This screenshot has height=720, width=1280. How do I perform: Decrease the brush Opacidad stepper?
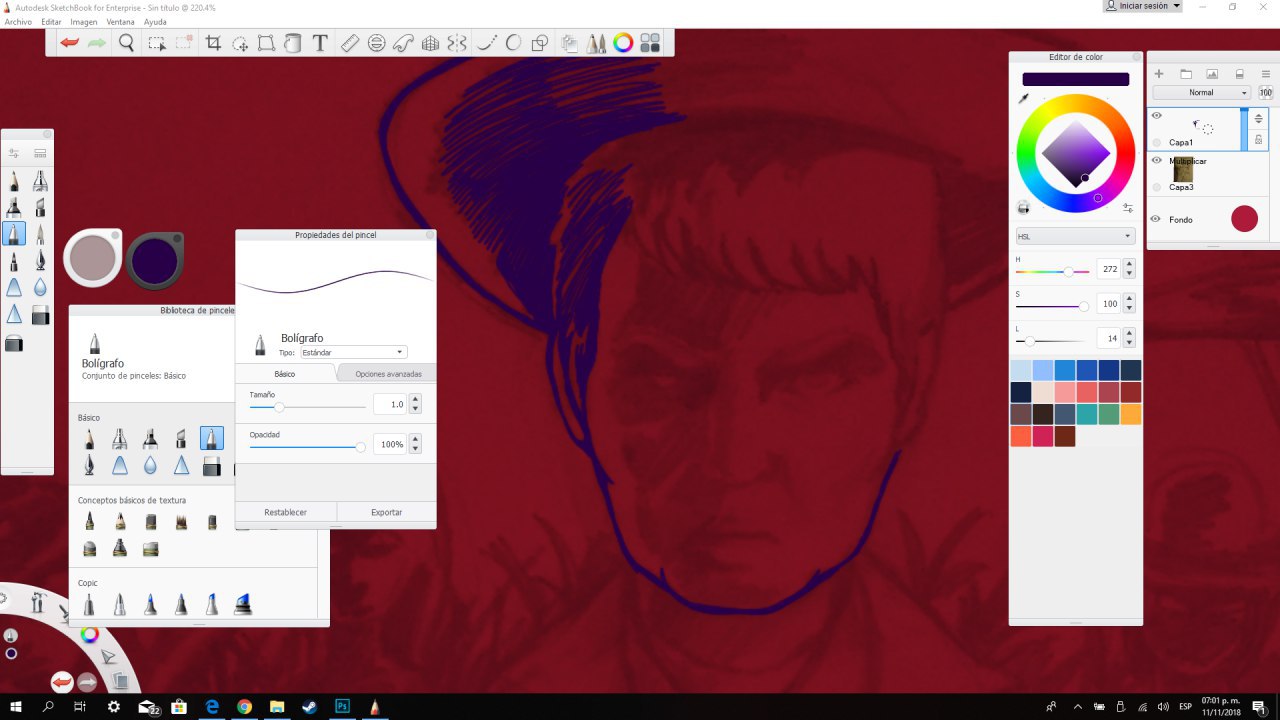click(415, 449)
